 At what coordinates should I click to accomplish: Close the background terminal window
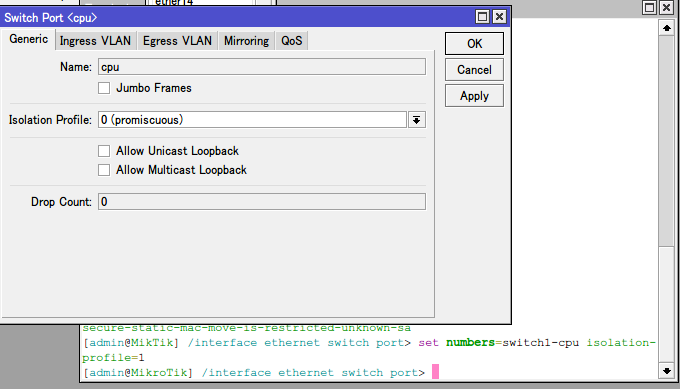(667, 7)
